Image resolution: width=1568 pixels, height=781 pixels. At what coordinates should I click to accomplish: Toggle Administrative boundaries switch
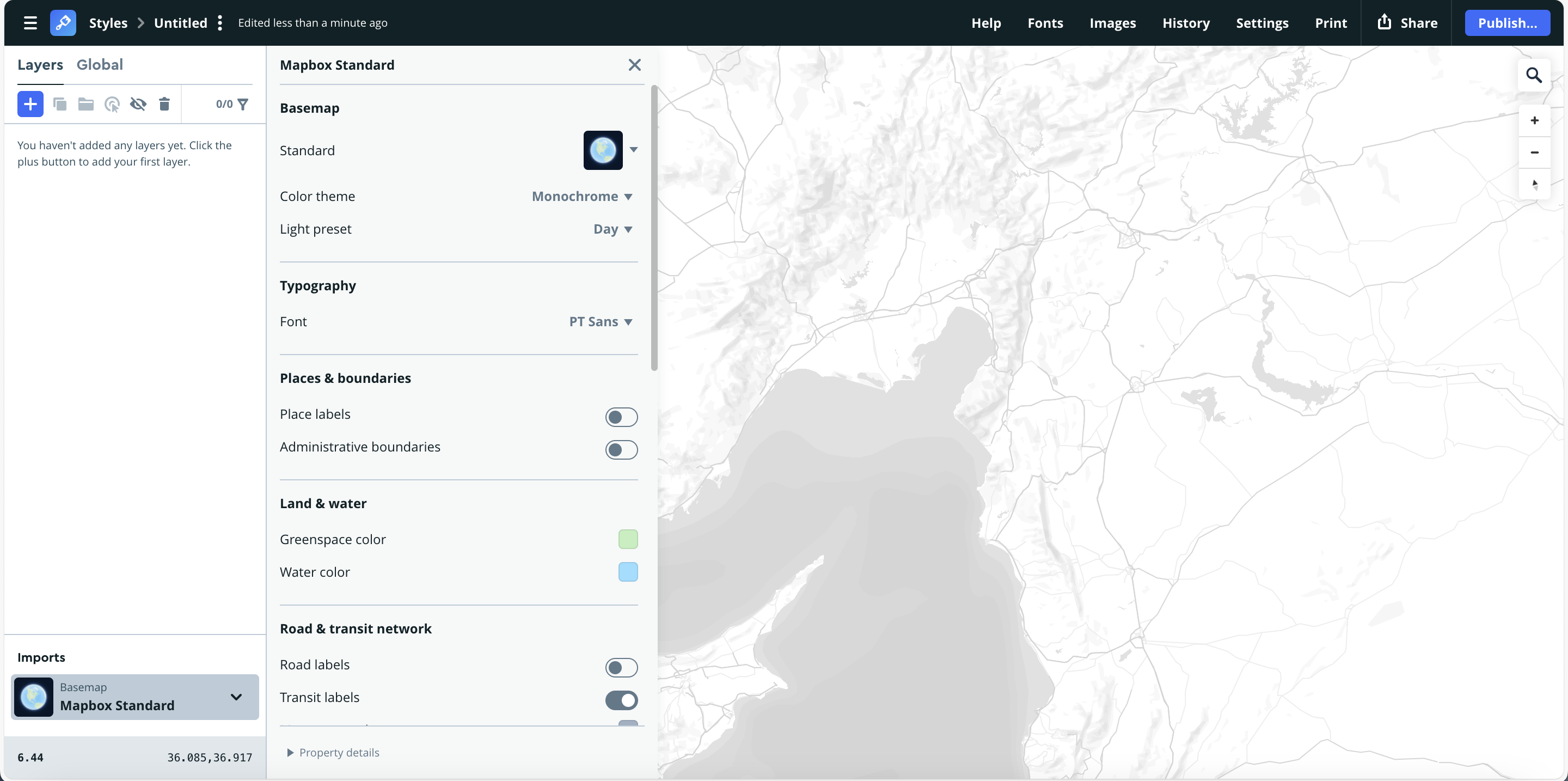[x=621, y=450]
